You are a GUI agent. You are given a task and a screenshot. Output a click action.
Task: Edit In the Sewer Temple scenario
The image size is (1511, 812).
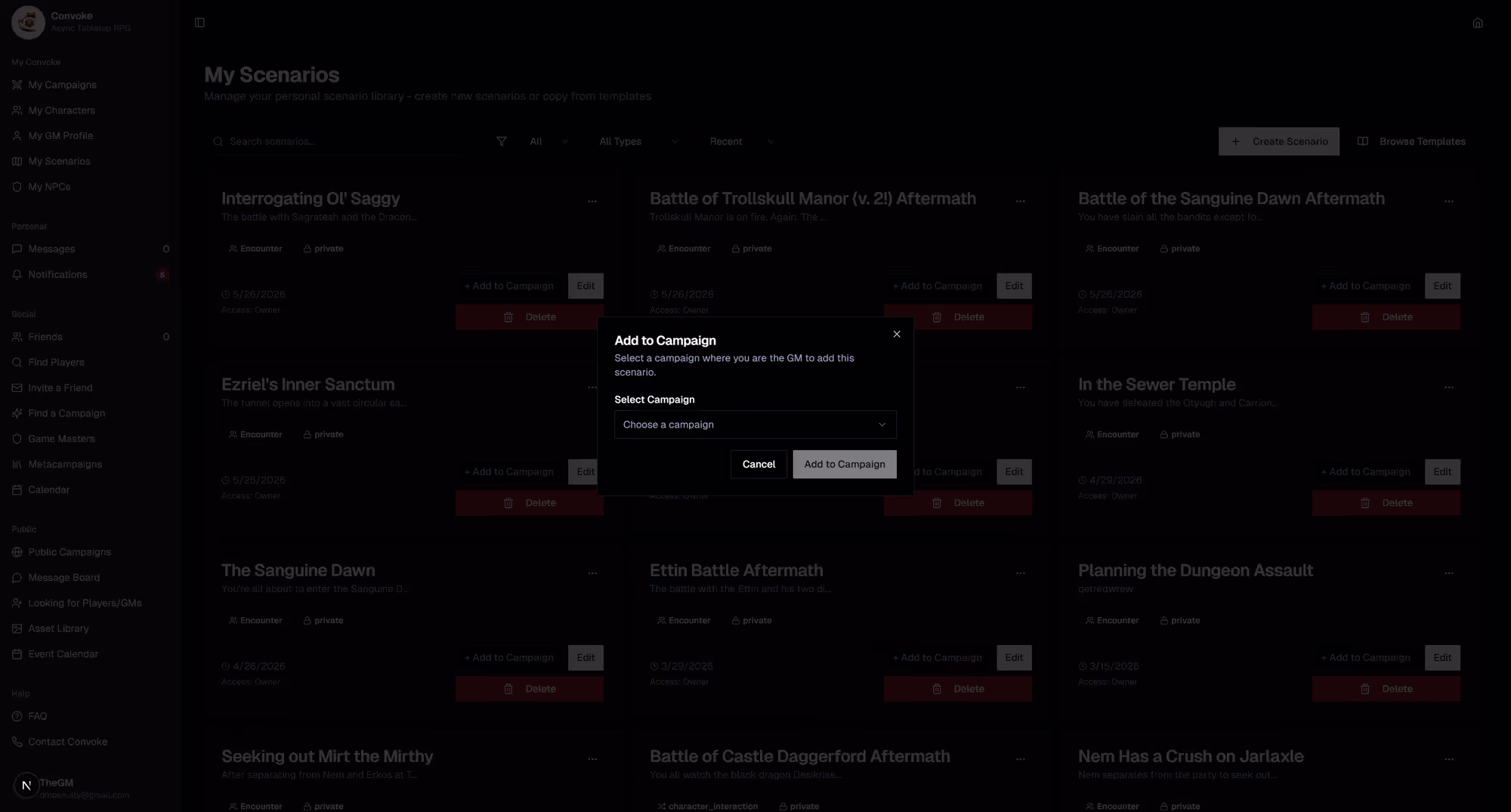pos(1442,471)
